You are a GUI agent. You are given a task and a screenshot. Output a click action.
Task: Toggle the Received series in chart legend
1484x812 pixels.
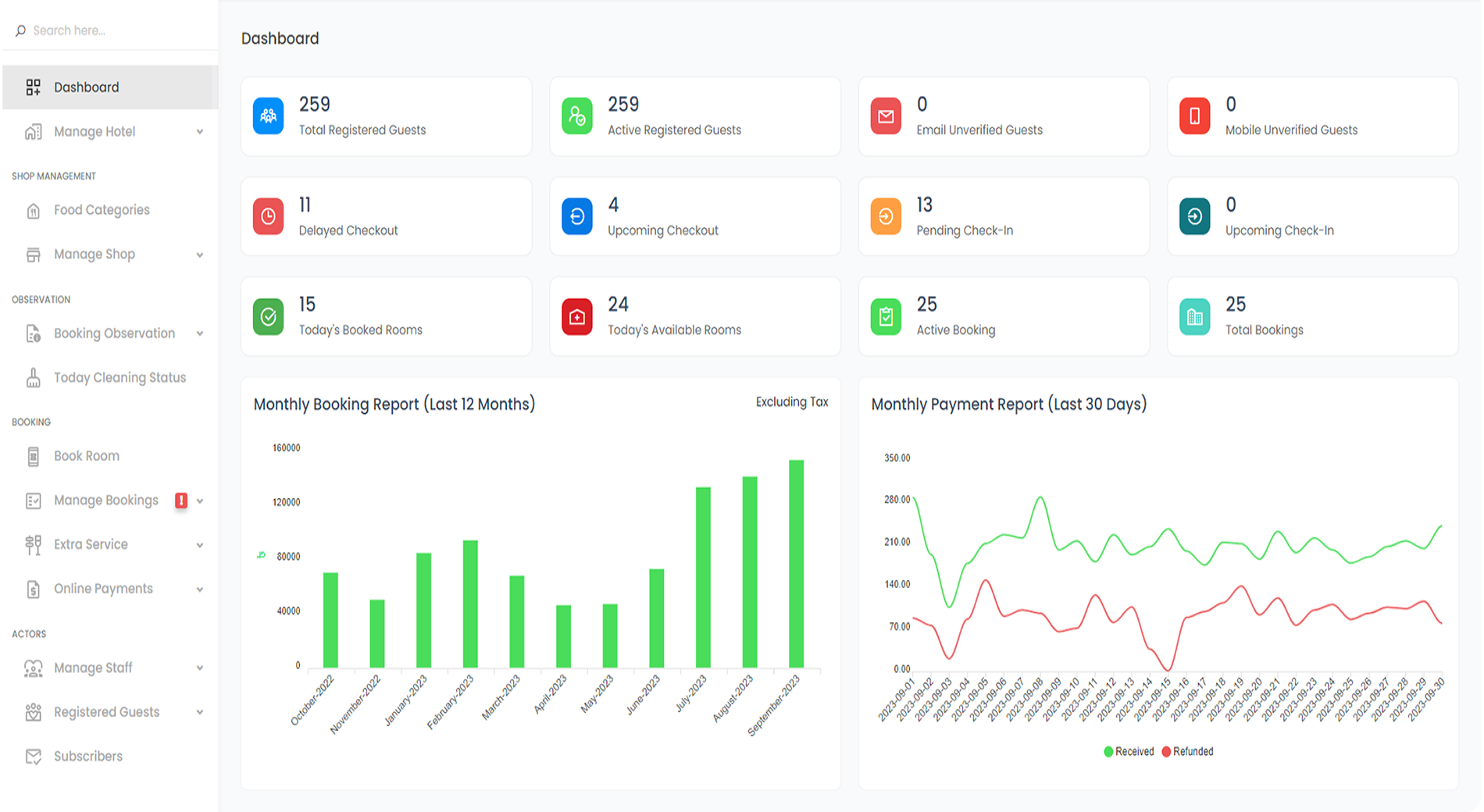pos(1129,751)
